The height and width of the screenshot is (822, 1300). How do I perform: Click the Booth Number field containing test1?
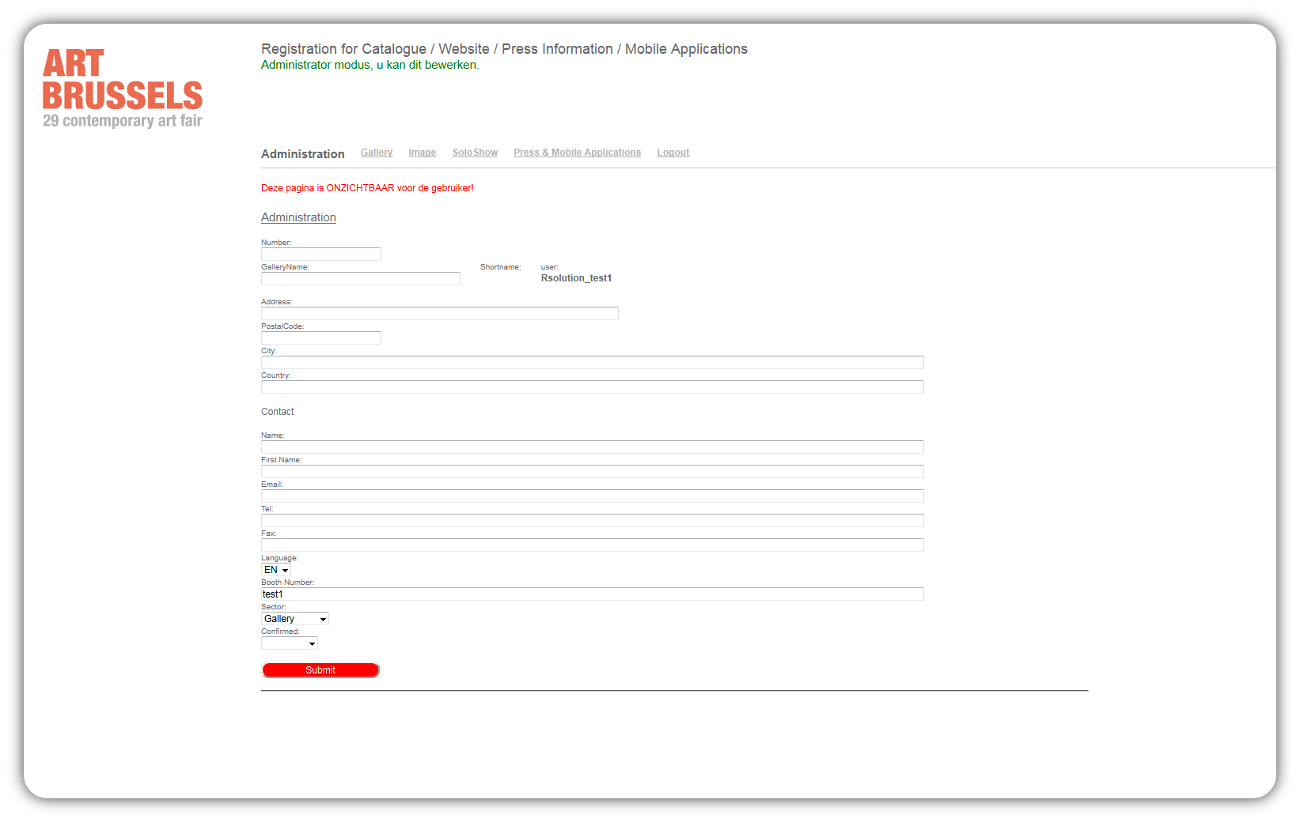pos(592,594)
